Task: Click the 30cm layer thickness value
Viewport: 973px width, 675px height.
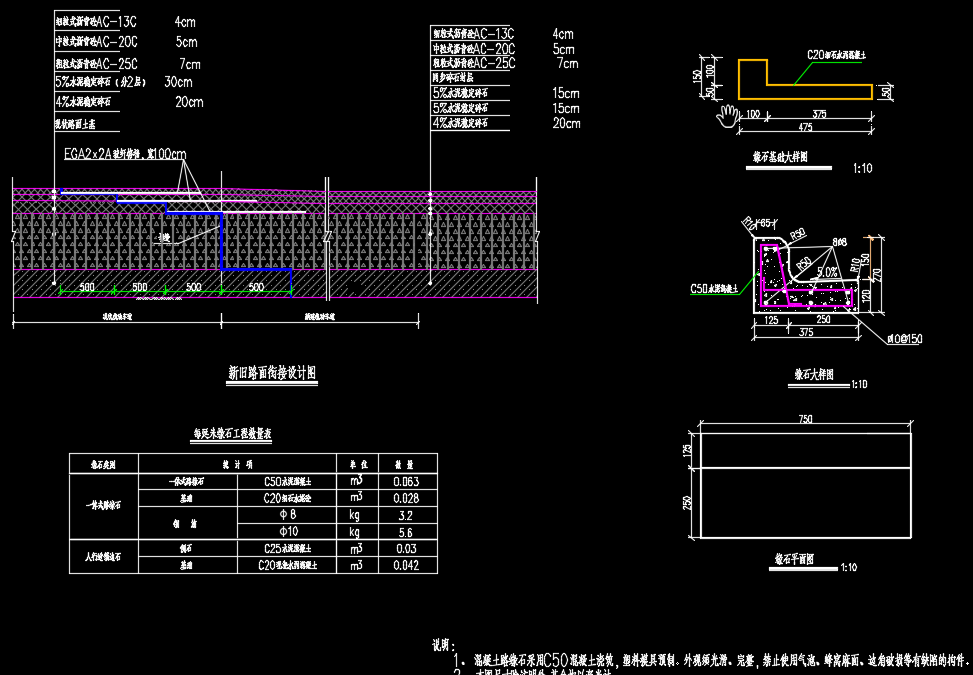Action: pos(179,82)
